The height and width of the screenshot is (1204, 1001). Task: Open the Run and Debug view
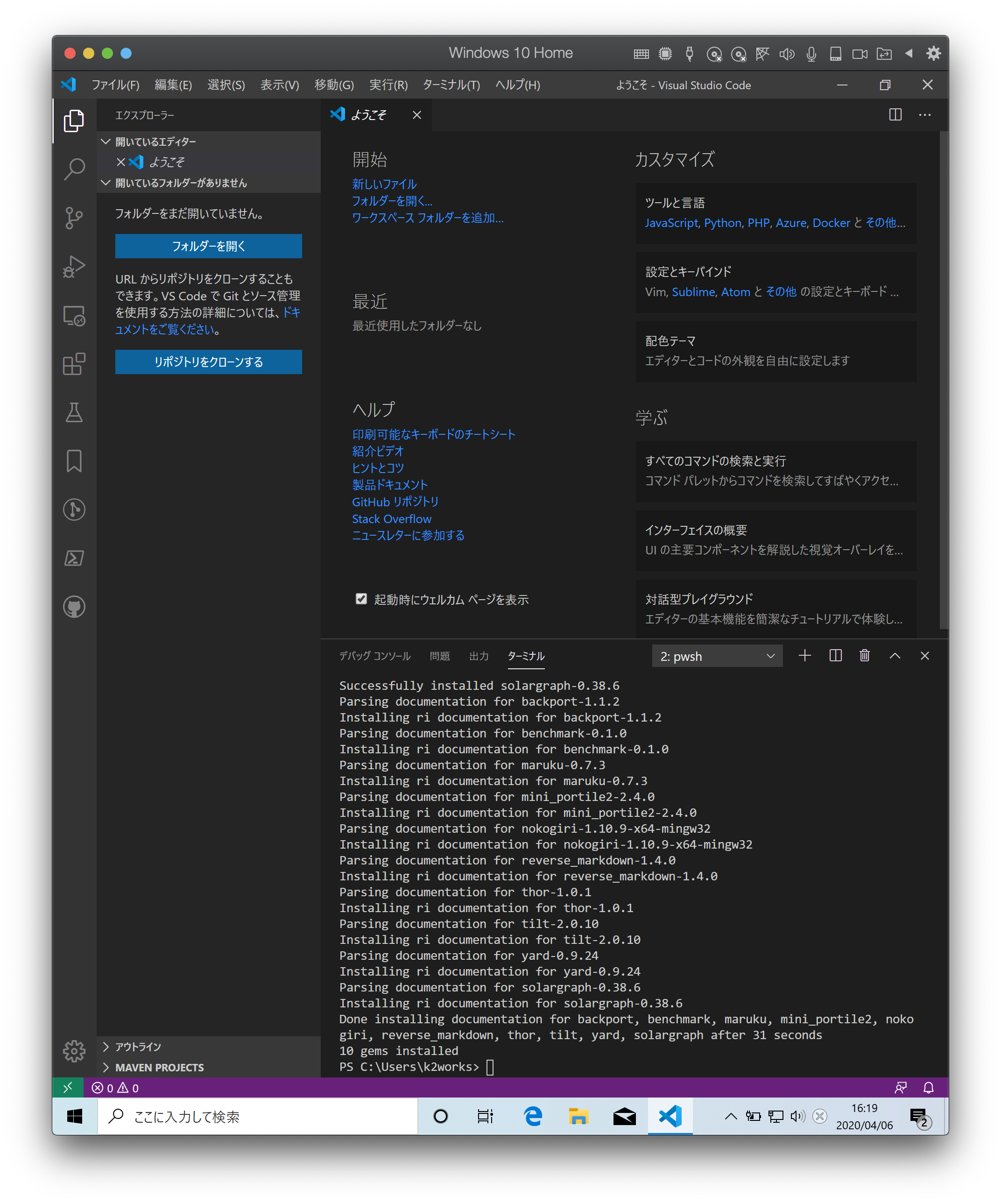pos(74,265)
